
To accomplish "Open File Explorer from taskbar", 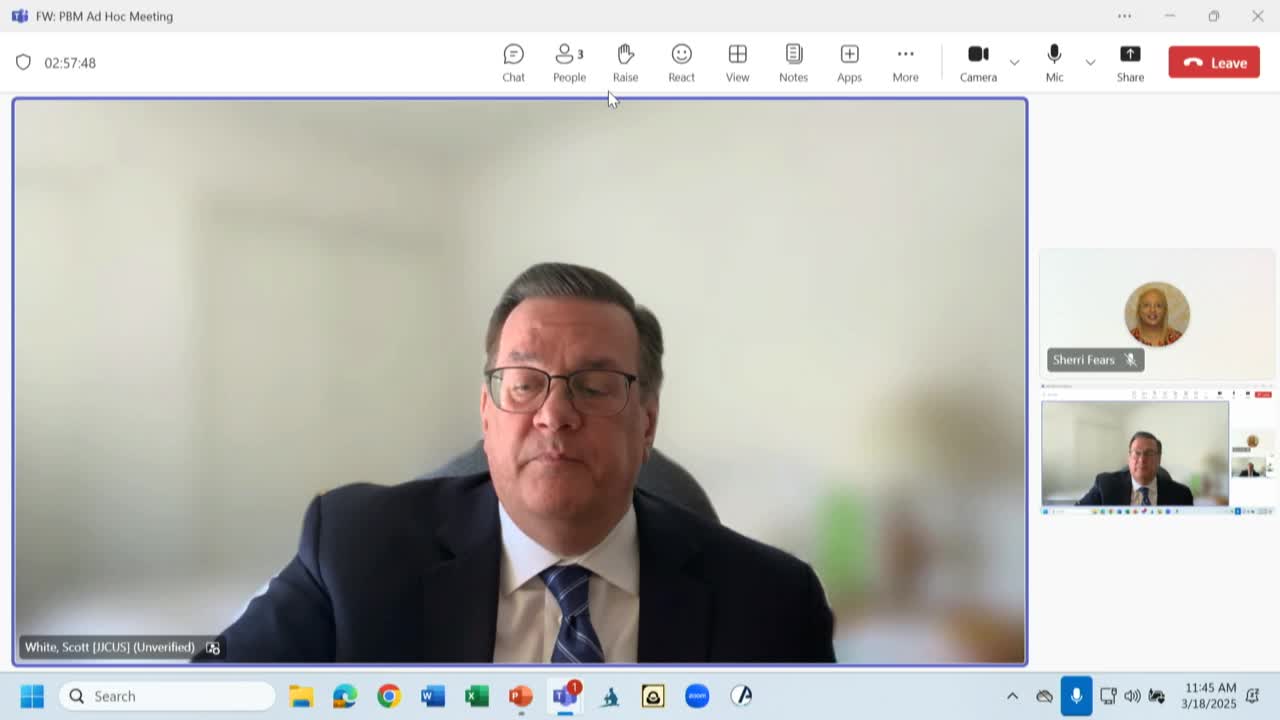I will click(x=301, y=696).
